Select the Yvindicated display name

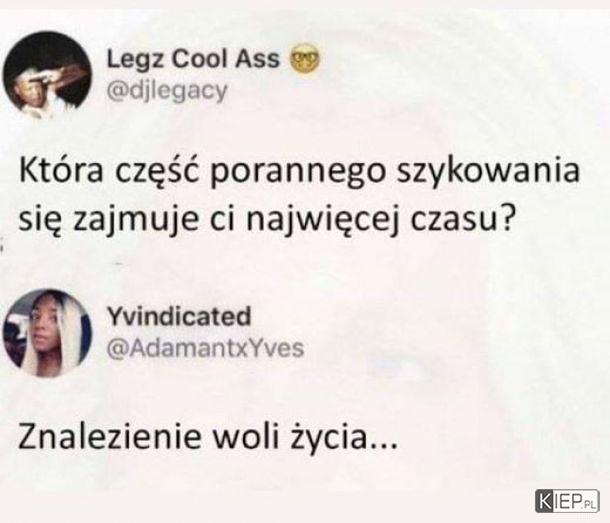pyautogui.click(x=179, y=316)
